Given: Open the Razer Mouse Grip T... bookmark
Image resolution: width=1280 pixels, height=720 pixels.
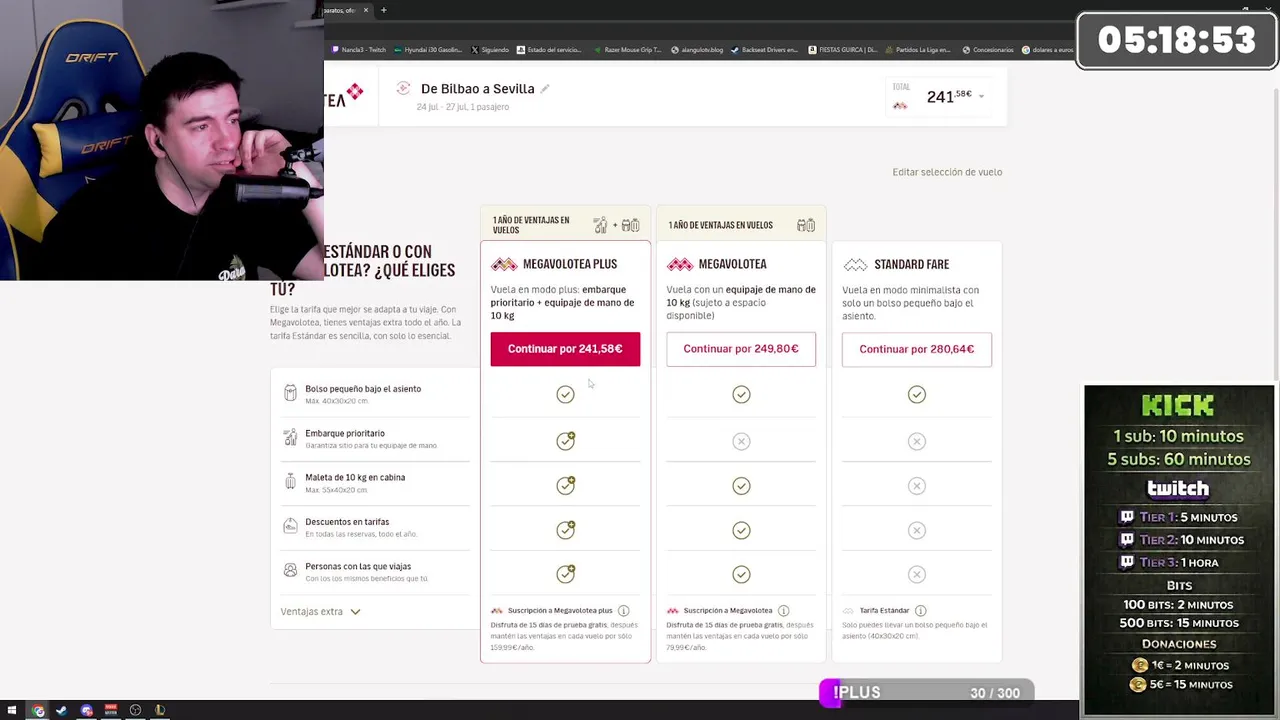Looking at the screenshot, I should click(628, 50).
